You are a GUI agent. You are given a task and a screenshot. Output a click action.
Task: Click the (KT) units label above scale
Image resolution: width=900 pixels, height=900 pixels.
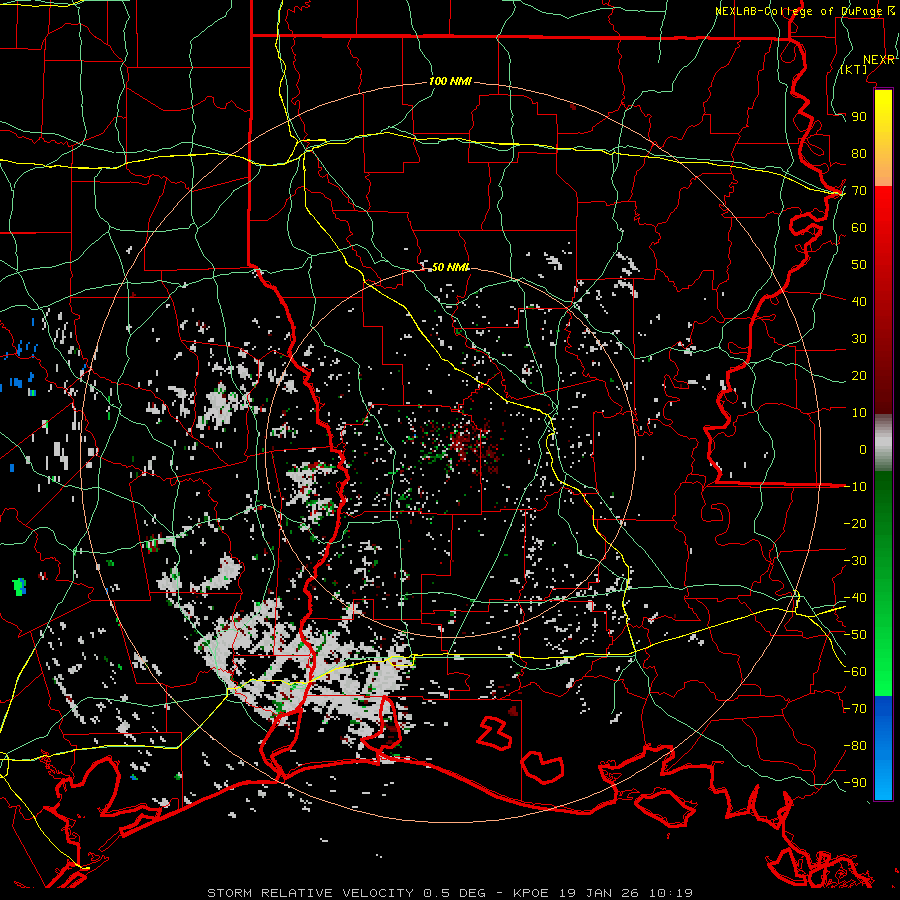tap(854, 69)
